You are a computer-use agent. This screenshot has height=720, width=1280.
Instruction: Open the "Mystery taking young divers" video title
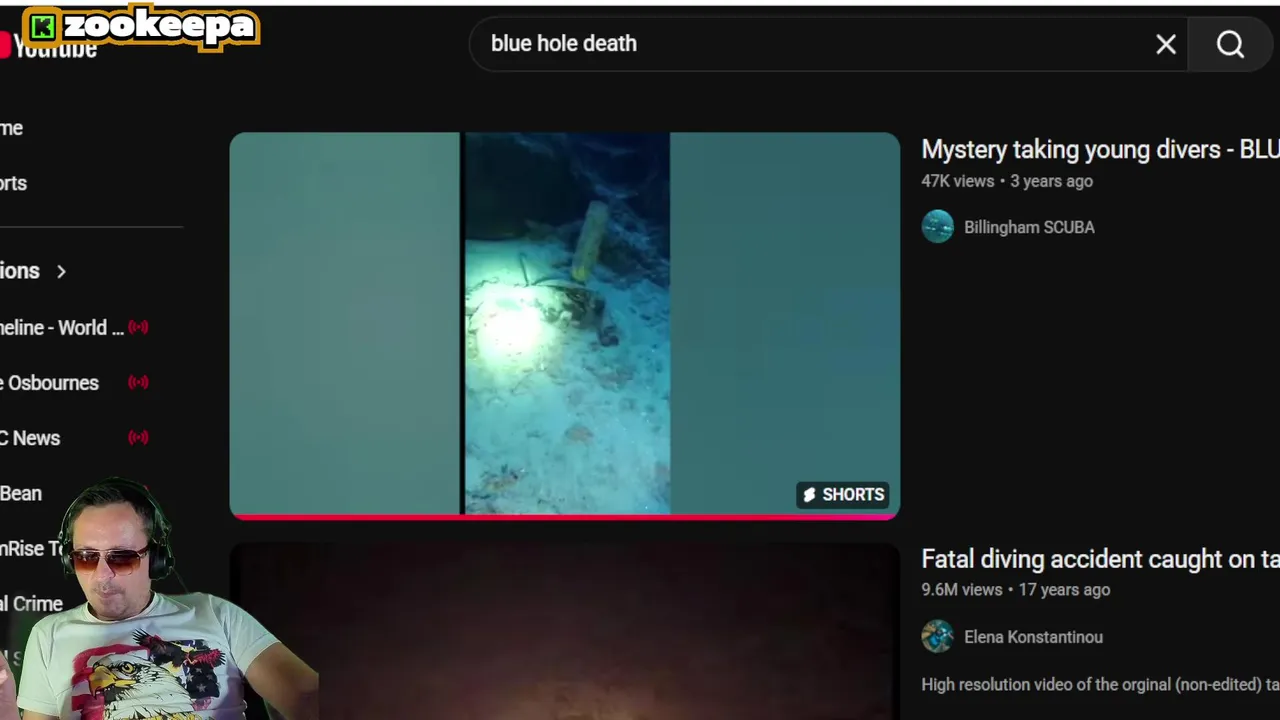[x=1100, y=150]
